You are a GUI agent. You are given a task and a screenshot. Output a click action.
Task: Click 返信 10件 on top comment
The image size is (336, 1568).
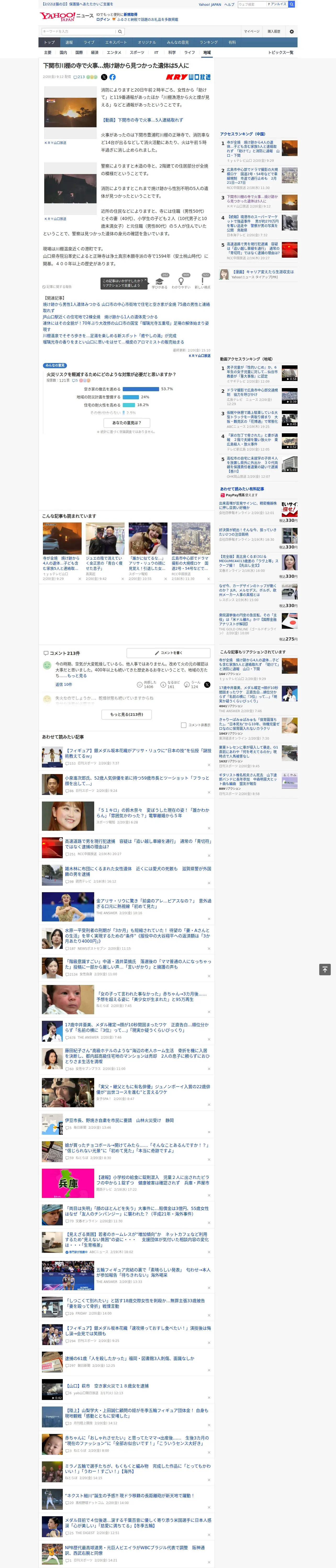tap(64, 684)
